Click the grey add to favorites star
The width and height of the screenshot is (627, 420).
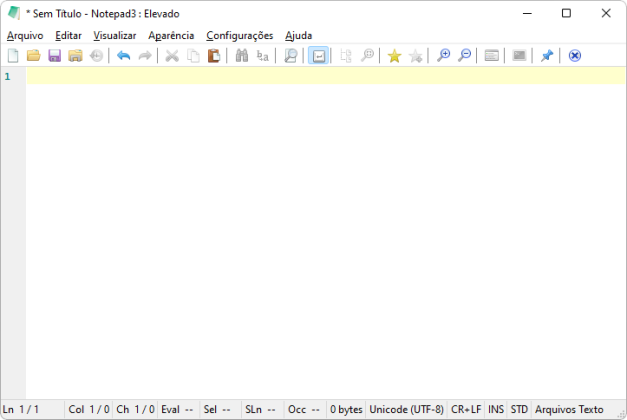click(x=416, y=56)
